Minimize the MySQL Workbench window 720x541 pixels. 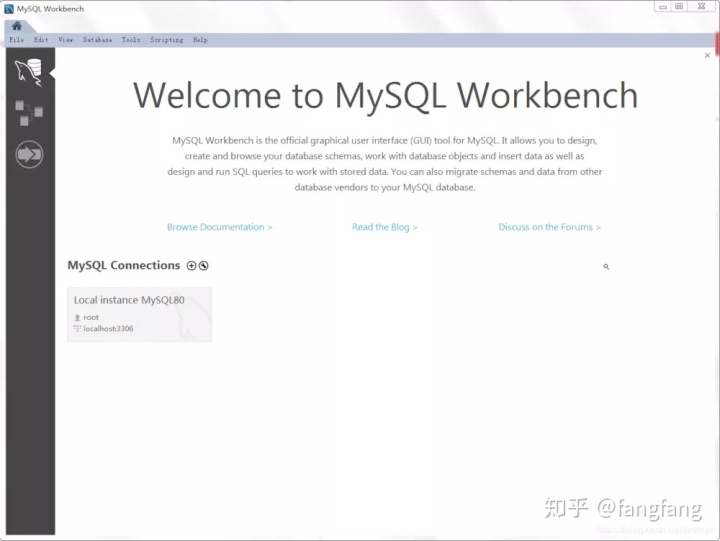663,6
